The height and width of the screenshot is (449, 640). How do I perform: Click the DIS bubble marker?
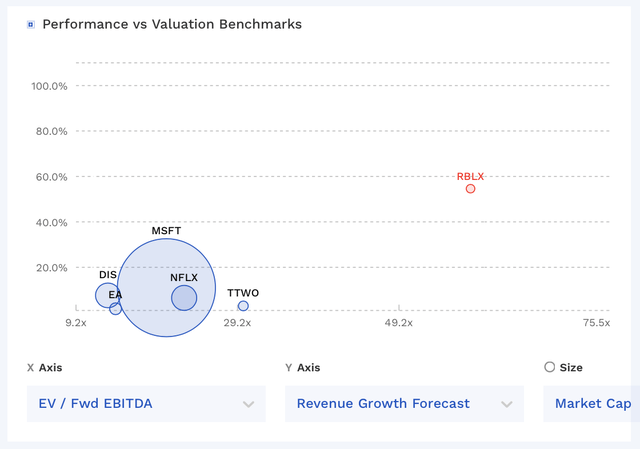pos(106,294)
